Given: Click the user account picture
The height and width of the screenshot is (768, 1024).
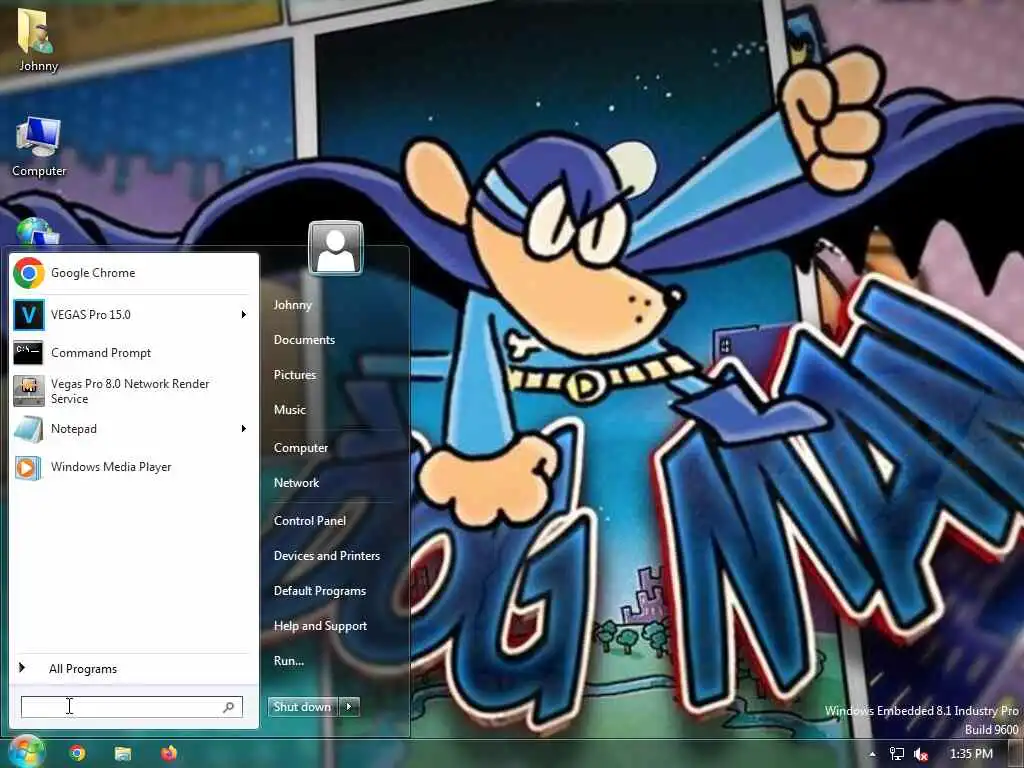Looking at the screenshot, I should [336, 248].
